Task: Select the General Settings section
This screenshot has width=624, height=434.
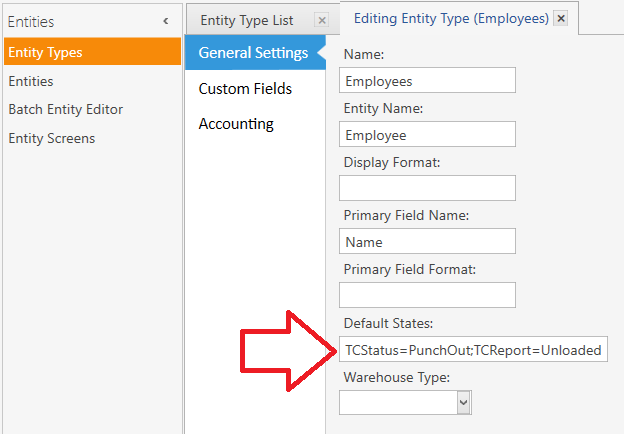Action: [255, 53]
